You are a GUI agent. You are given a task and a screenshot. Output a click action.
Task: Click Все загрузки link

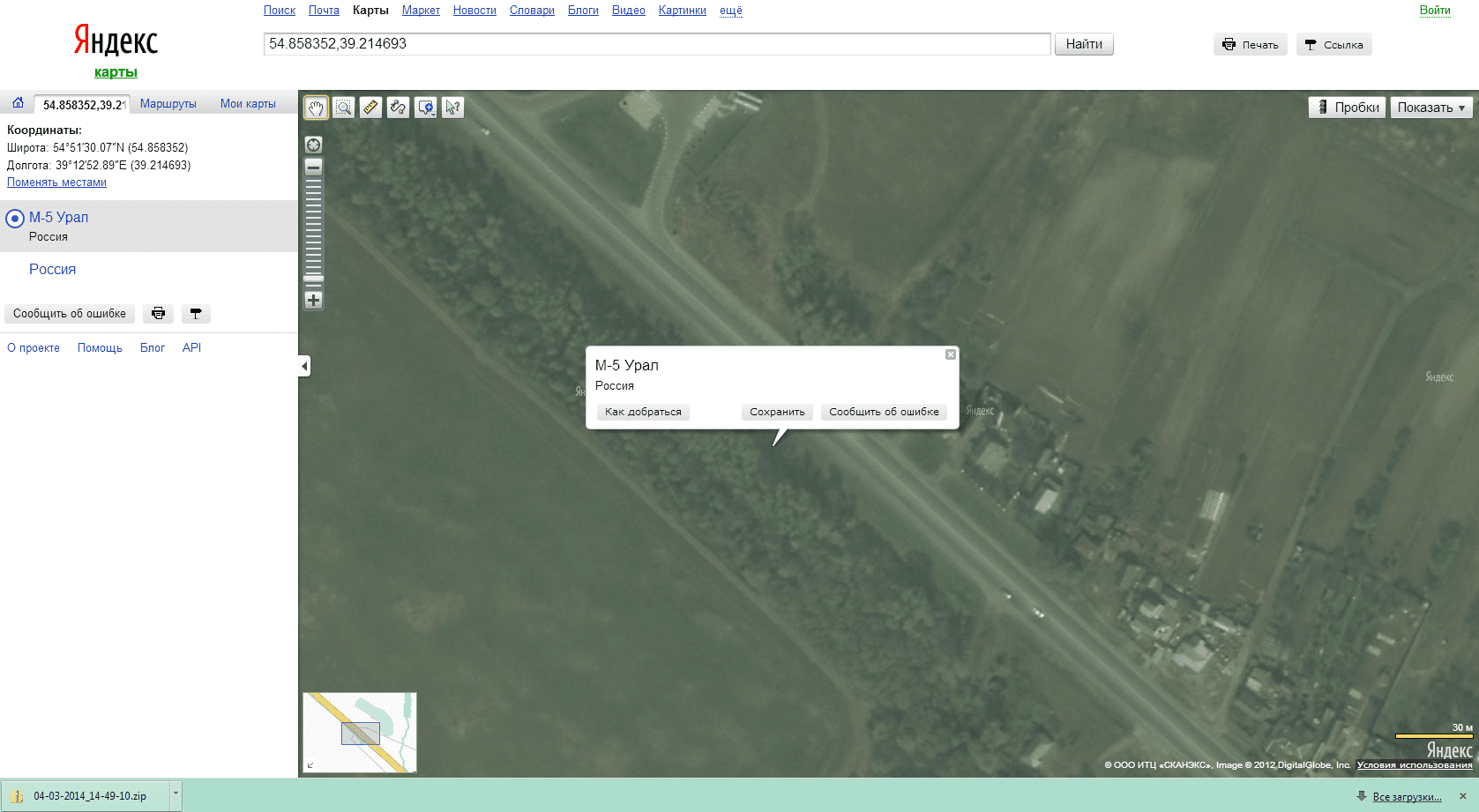point(1407,797)
